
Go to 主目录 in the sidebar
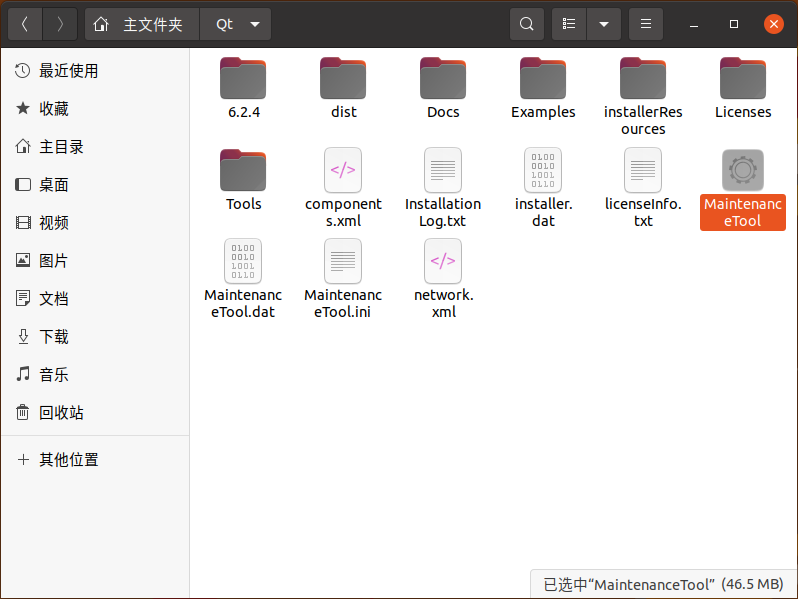coord(95,147)
